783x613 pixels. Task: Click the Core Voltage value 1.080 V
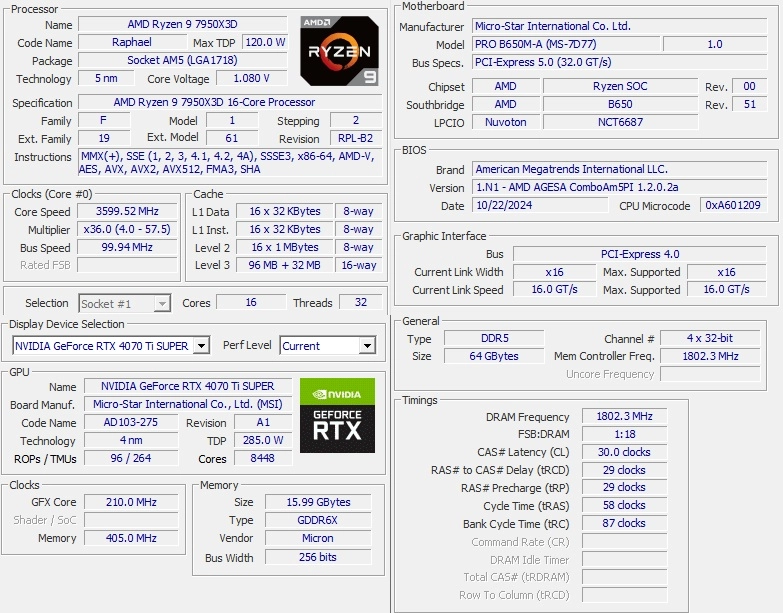tap(252, 78)
